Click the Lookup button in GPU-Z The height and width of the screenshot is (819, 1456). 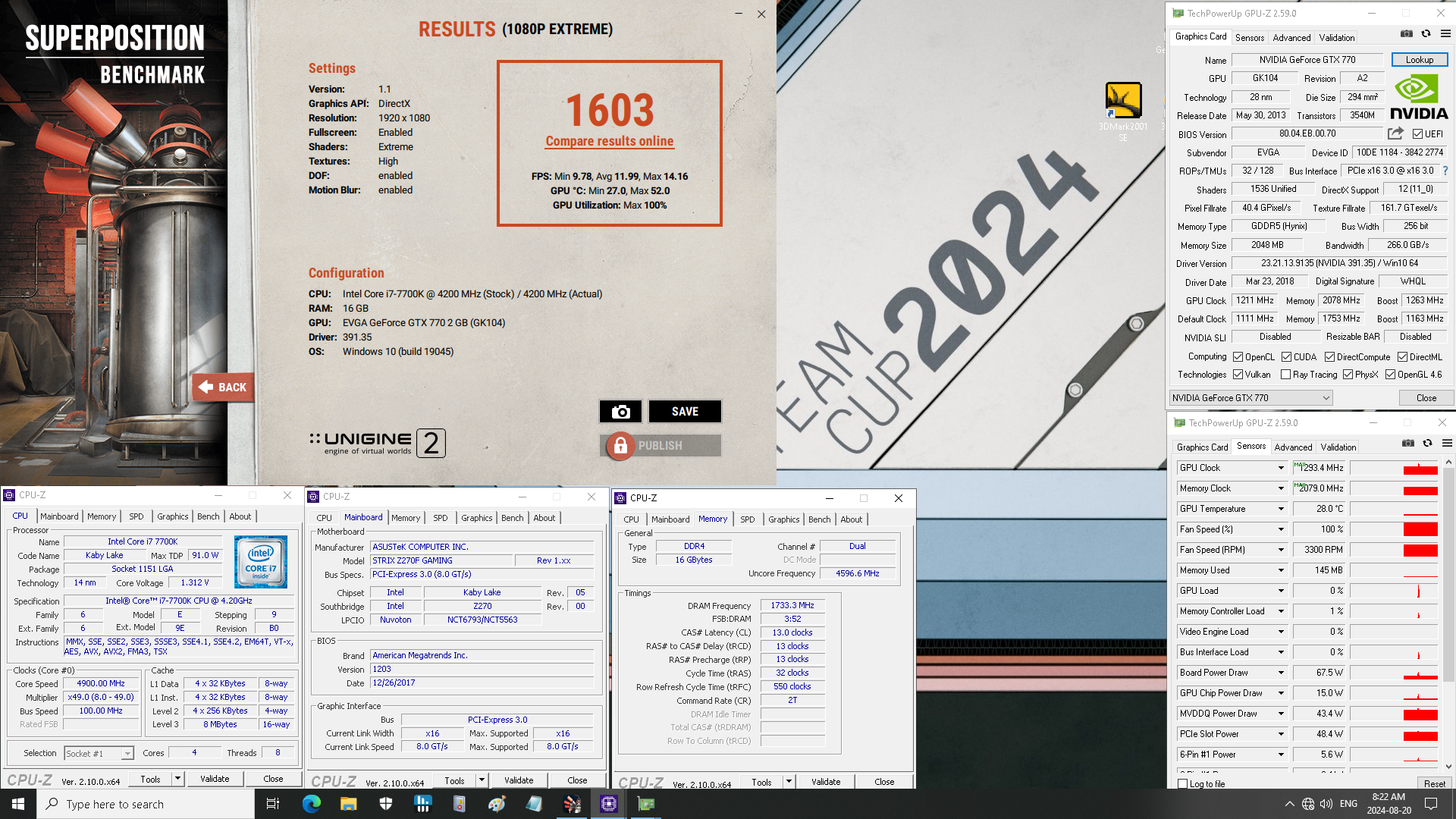(x=1420, y=60)
